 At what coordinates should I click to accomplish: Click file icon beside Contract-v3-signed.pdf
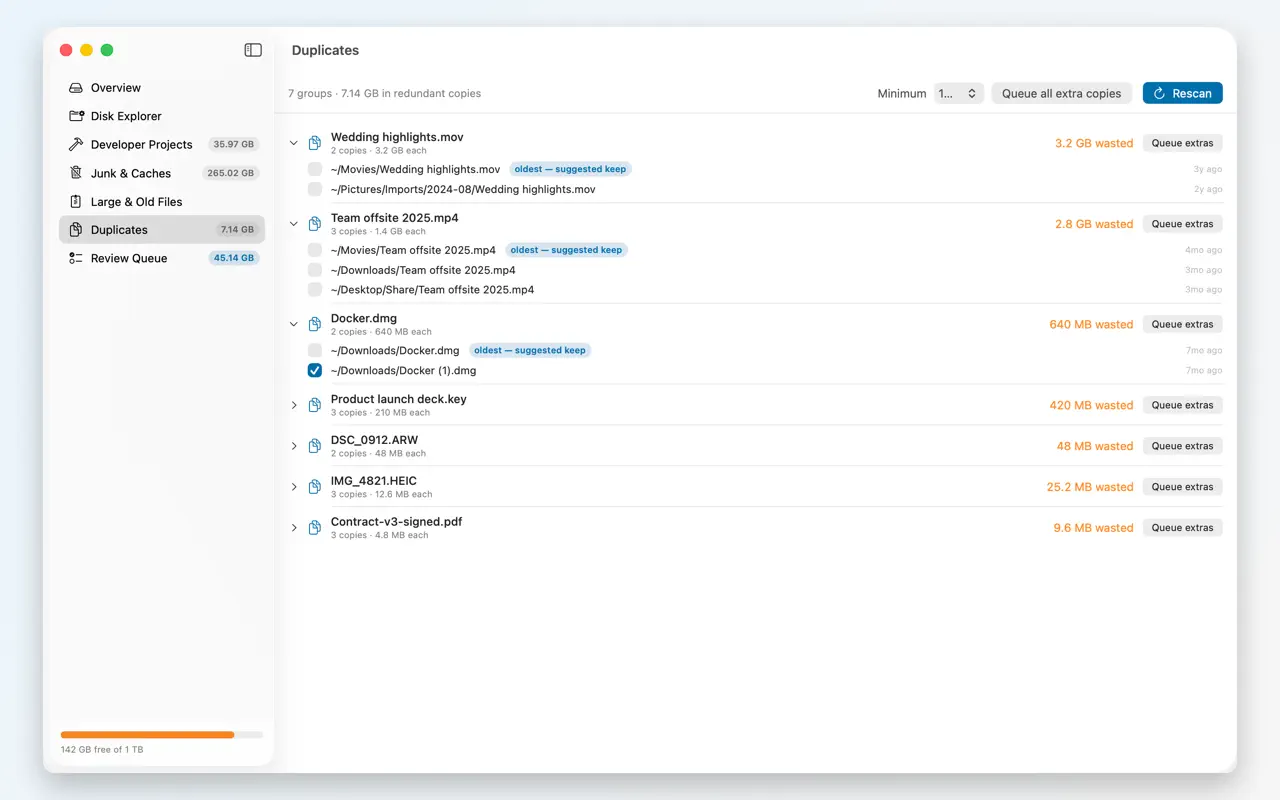click(x=314, y=528)
